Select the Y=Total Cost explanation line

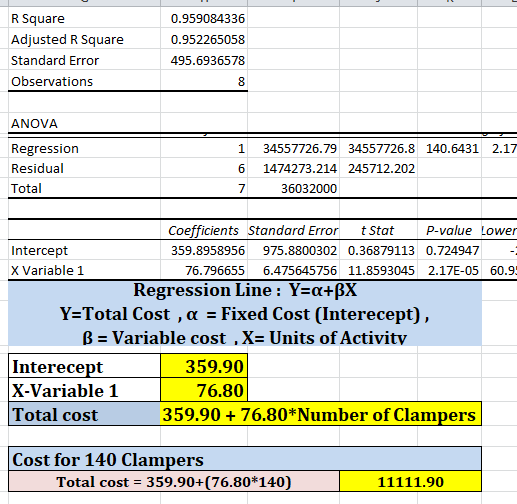tap(244, 314)
